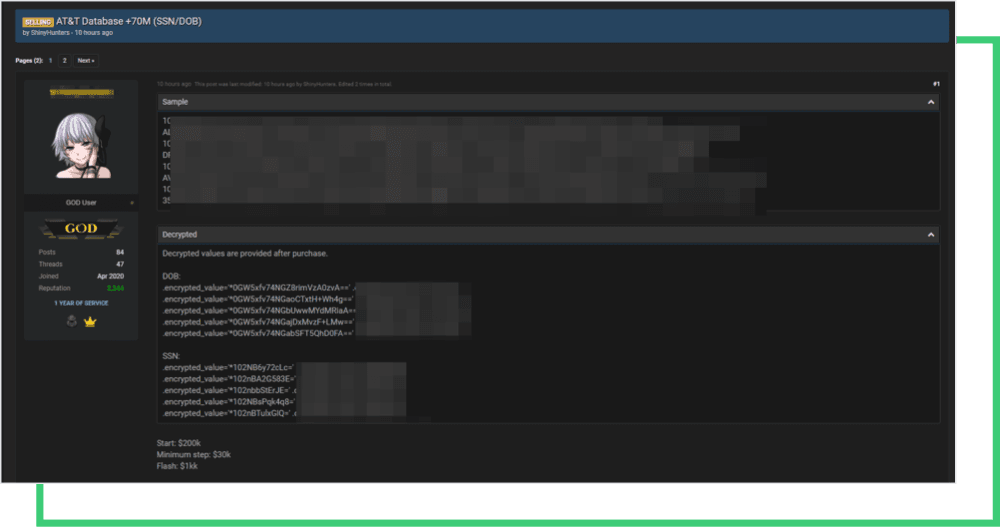Click the 1 YEAR OF SERVICE label

pyautogui.click(x=80, y=303)
